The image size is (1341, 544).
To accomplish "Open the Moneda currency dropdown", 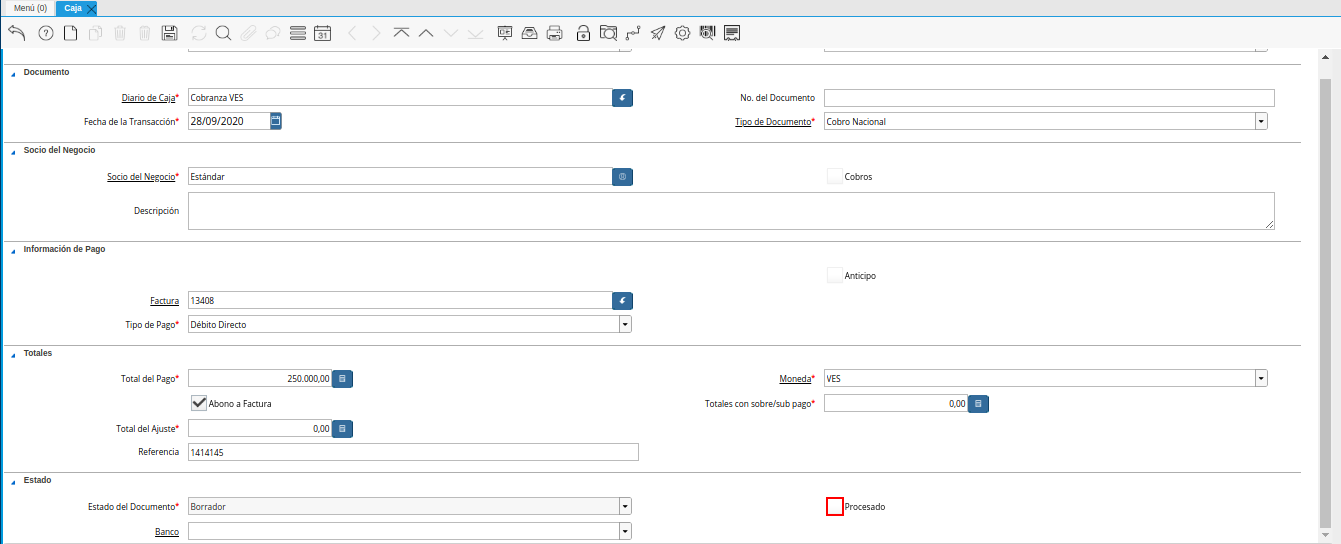I will click(x=1261, y=379).
